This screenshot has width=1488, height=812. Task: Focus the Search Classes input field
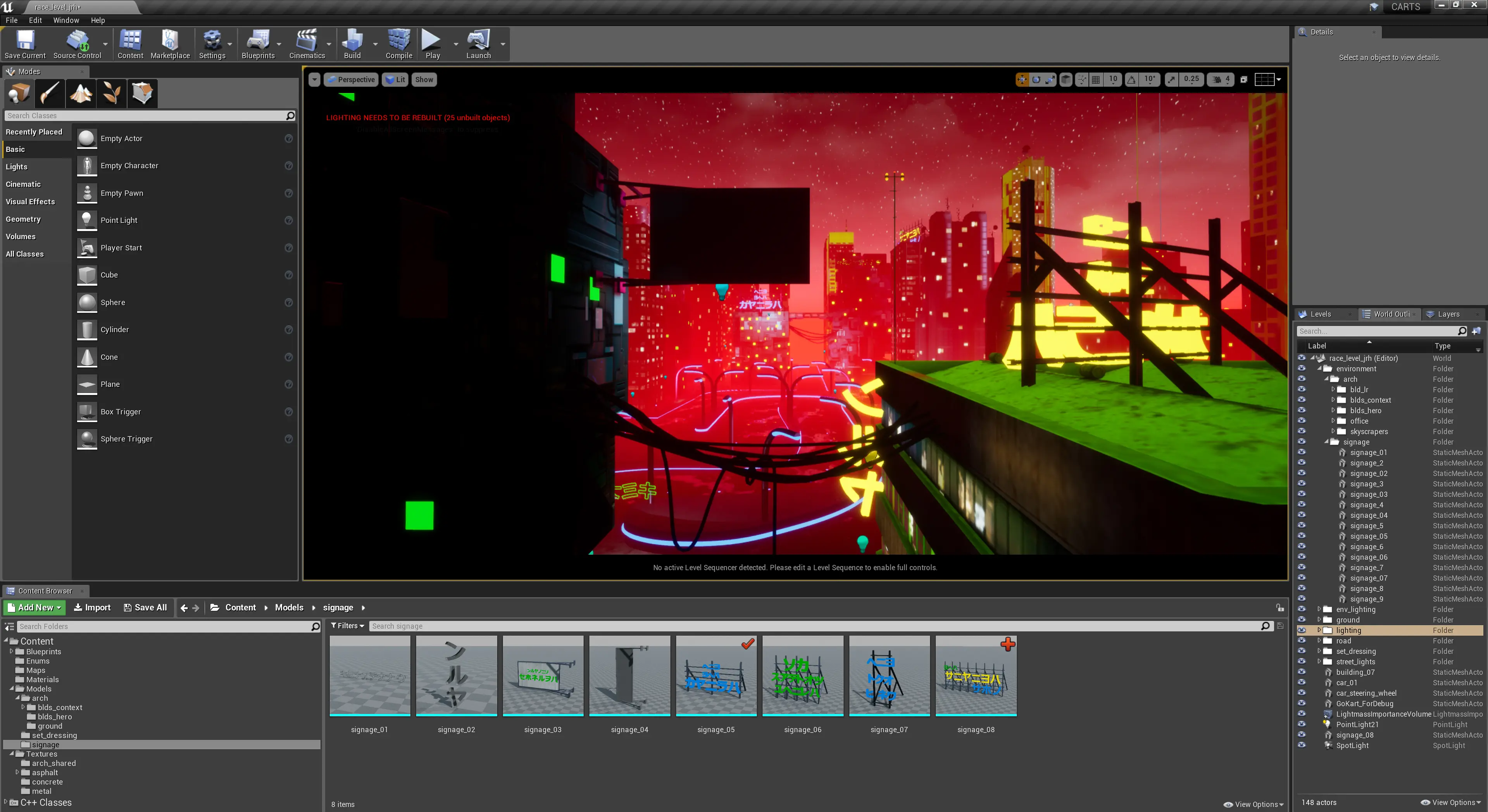(146, 116)
